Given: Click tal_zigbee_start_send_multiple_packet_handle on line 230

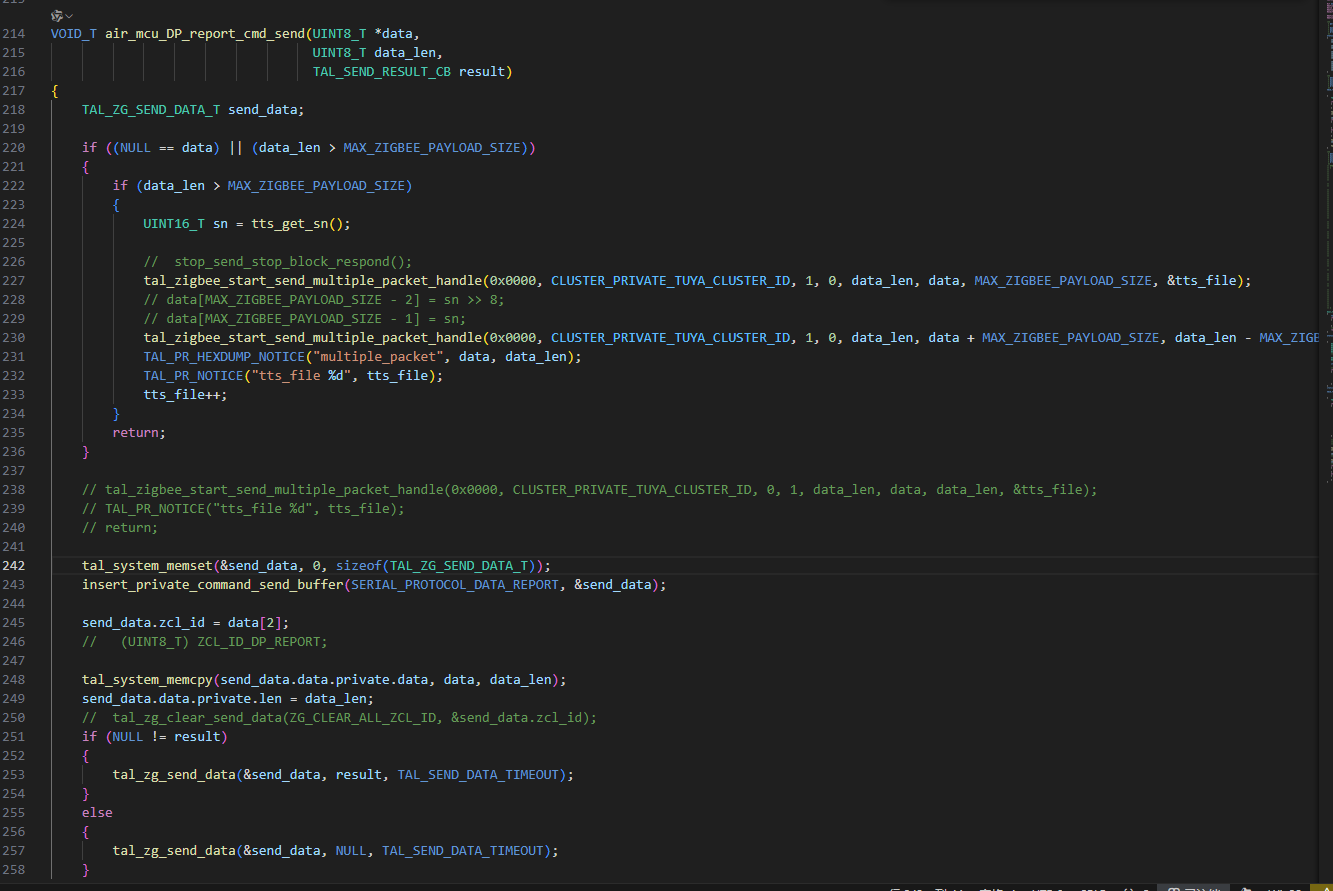Looking at the screenshot, I should point(312,338).
